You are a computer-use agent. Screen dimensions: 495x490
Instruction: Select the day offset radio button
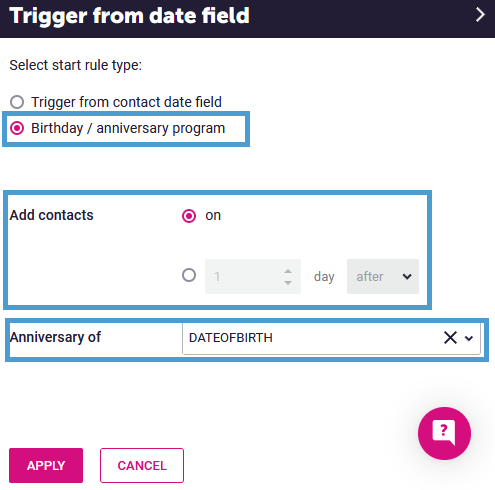click(189, 275)
